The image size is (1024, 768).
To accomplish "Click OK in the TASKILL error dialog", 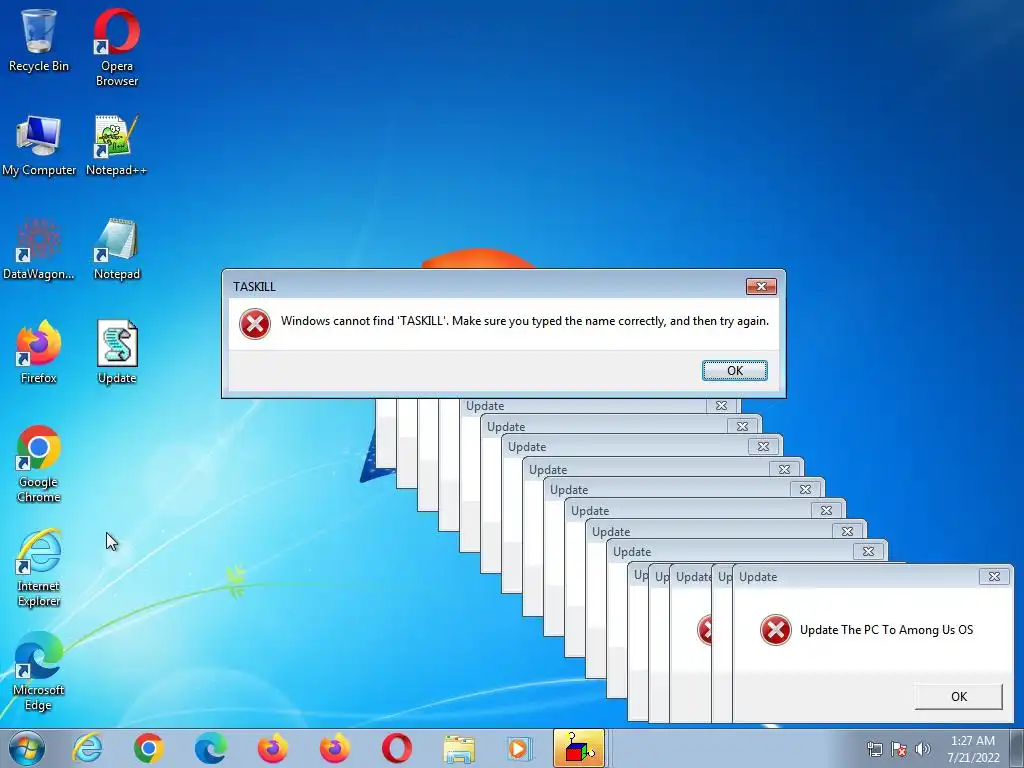I will point(735,370).
